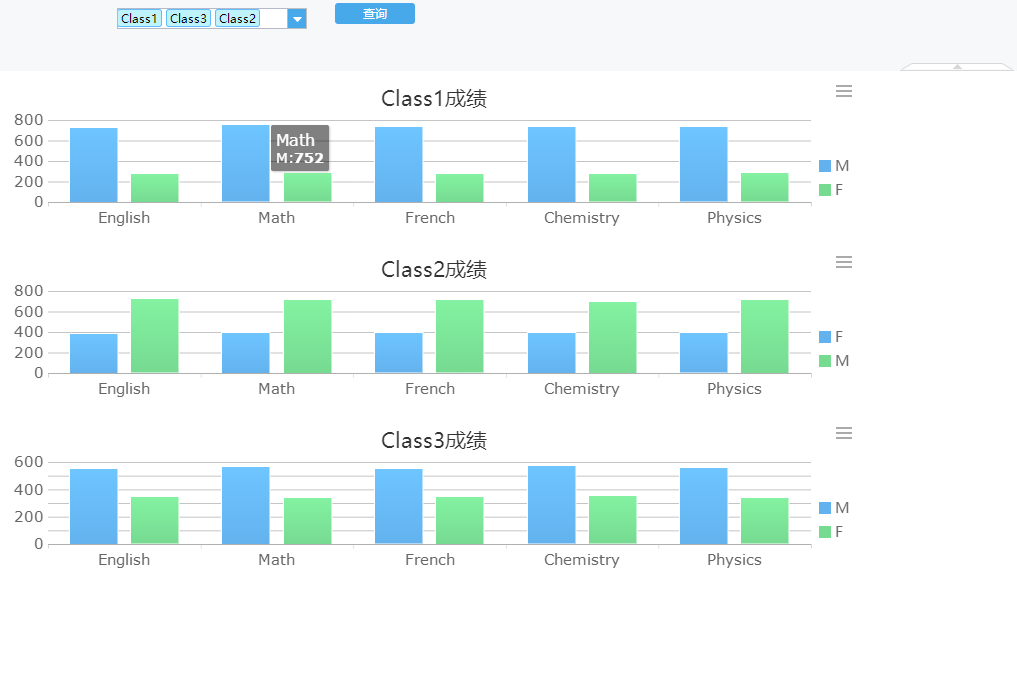1017x695 pixels.
Task: Open the Class3 chart hamburger menu
Action: click(x=844, y=434)
